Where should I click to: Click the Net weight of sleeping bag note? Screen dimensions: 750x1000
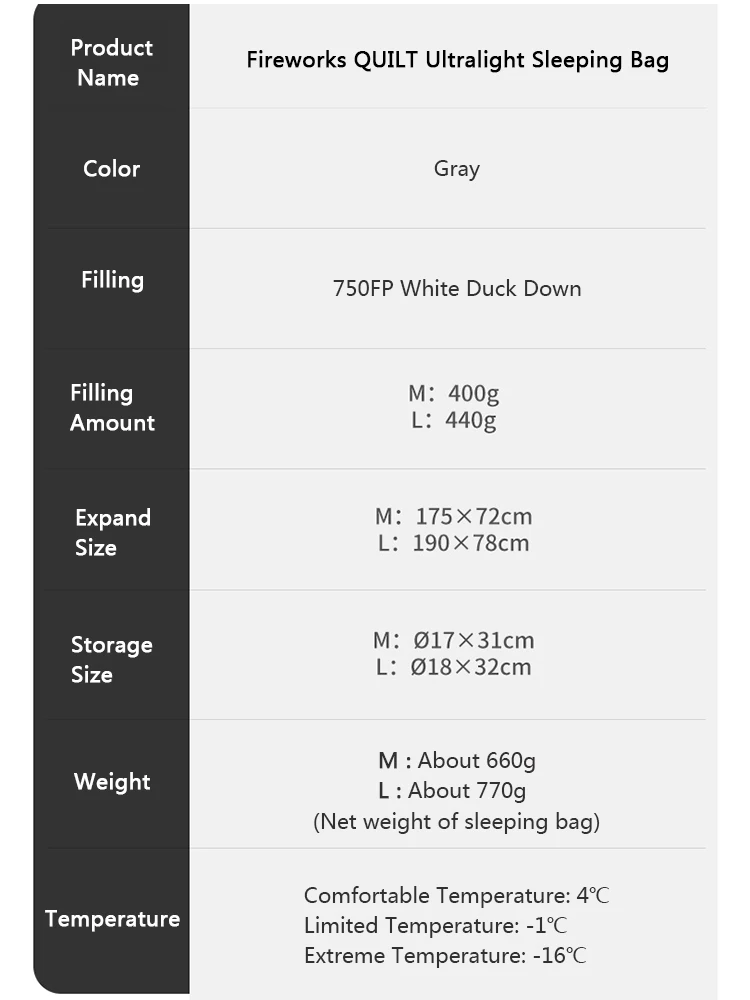pos(457,822)
